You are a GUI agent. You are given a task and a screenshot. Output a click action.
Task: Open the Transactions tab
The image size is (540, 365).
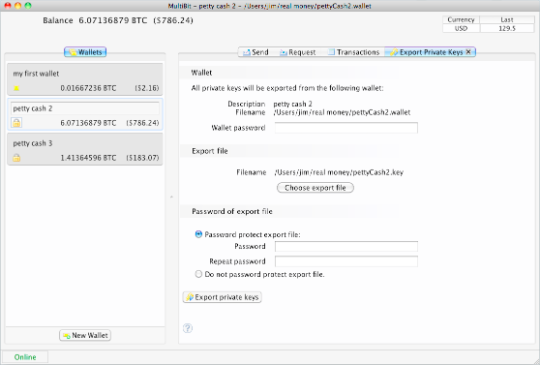pyautogui.click(x=354, y=52)
